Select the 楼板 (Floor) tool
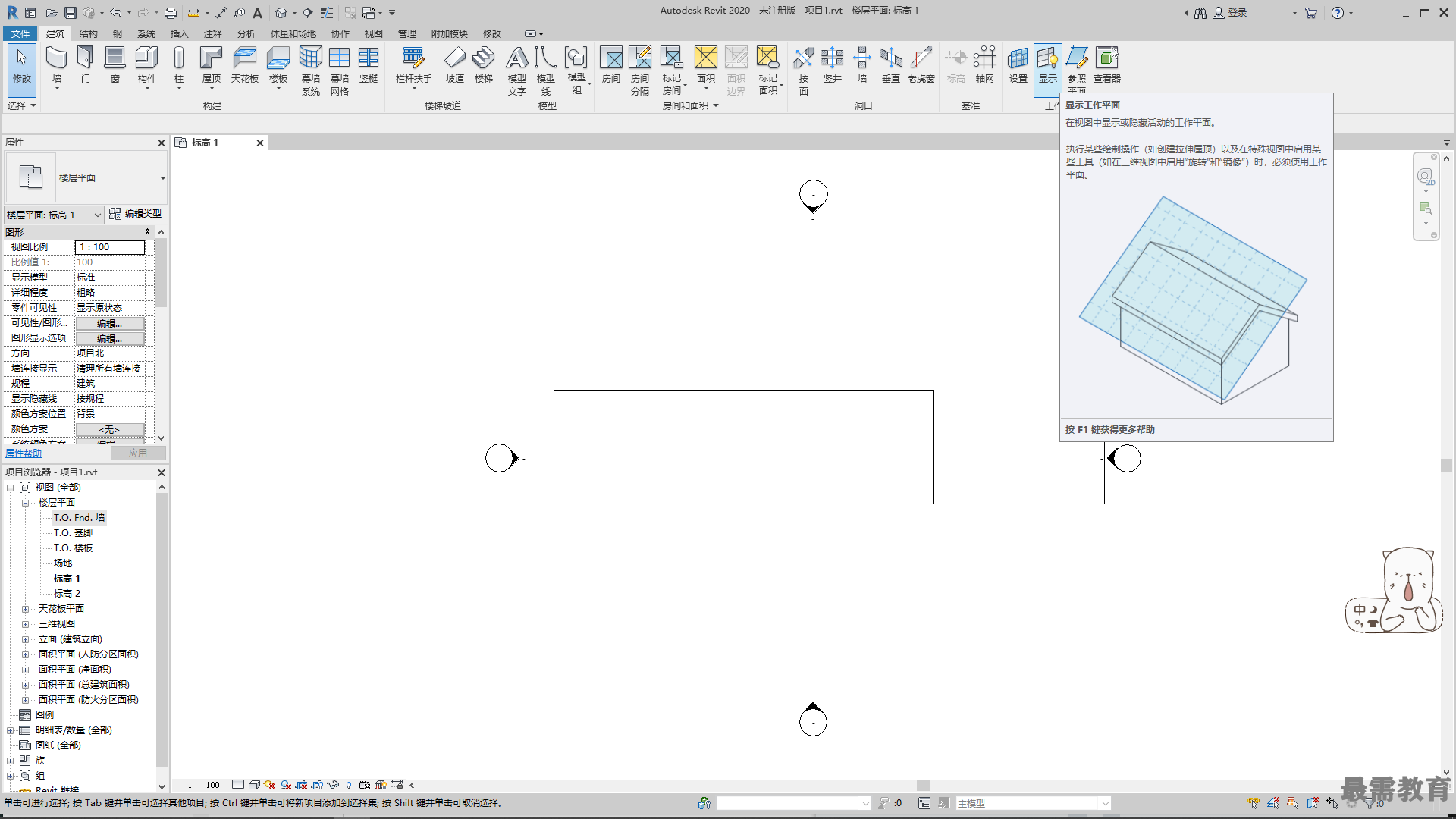Image resolution: width=1456 pixels, height=819 pixels. (278, 65)
